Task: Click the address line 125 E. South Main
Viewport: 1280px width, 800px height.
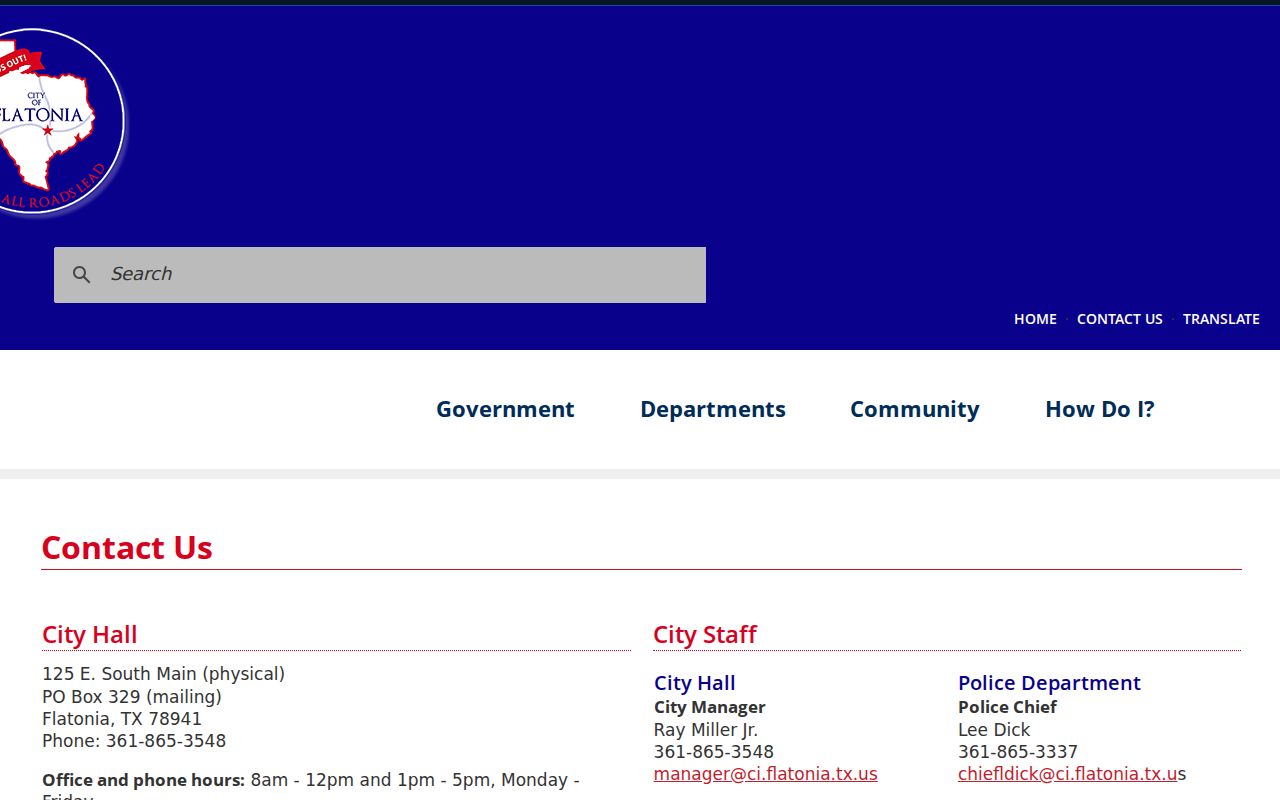Action: (163, 674)
